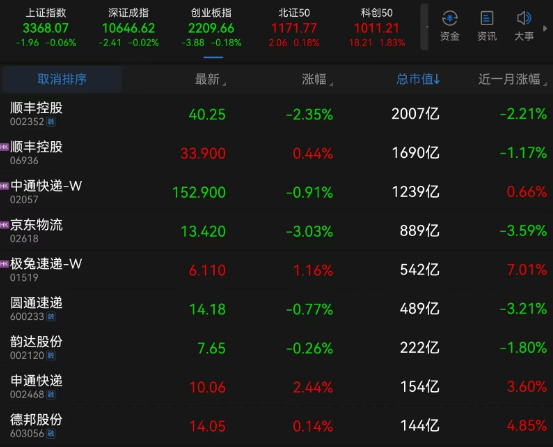This screenshot has width=553, height=447.
Task: Tap the 融 badge beside 002352
Action: [x=51, y=122]
